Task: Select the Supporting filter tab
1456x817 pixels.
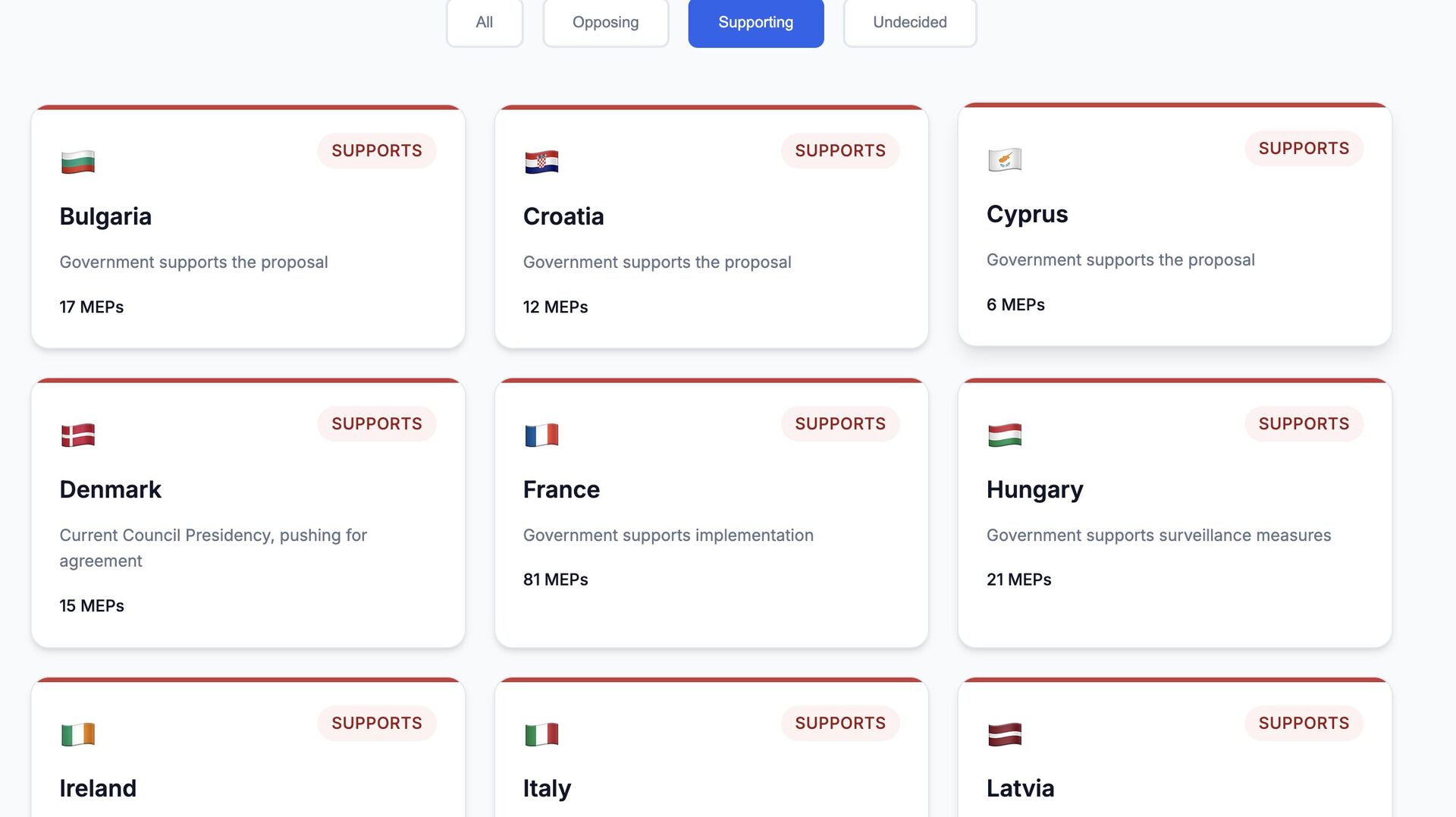Action: click(x=755, y=23)
